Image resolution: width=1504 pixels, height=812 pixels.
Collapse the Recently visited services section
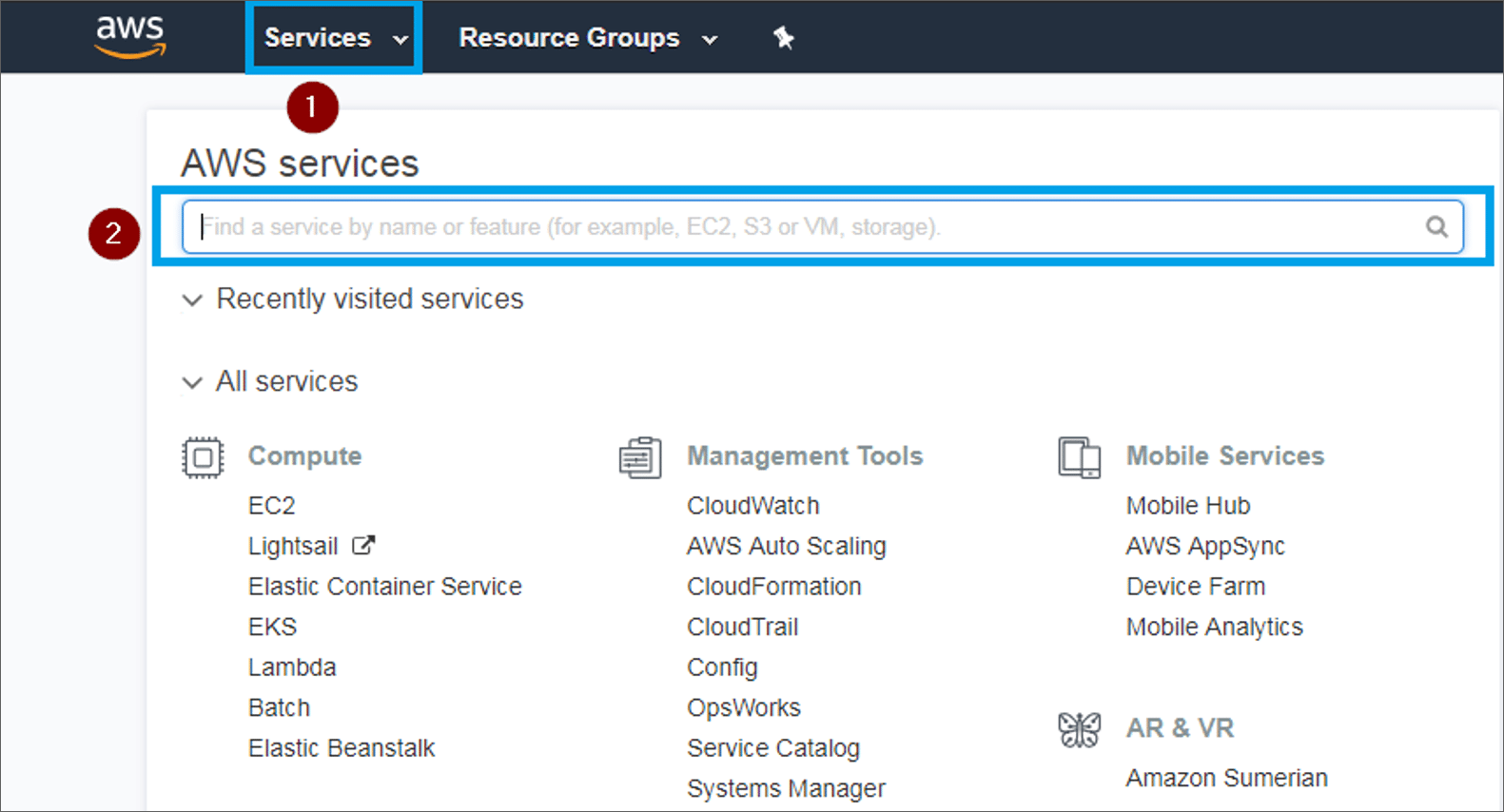coord(193,300)
